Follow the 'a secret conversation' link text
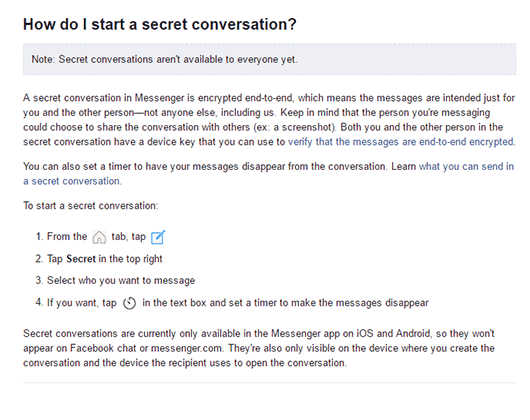Image resolution: width=530 pixels, height=420 pixels. click(x=71, y=181)
